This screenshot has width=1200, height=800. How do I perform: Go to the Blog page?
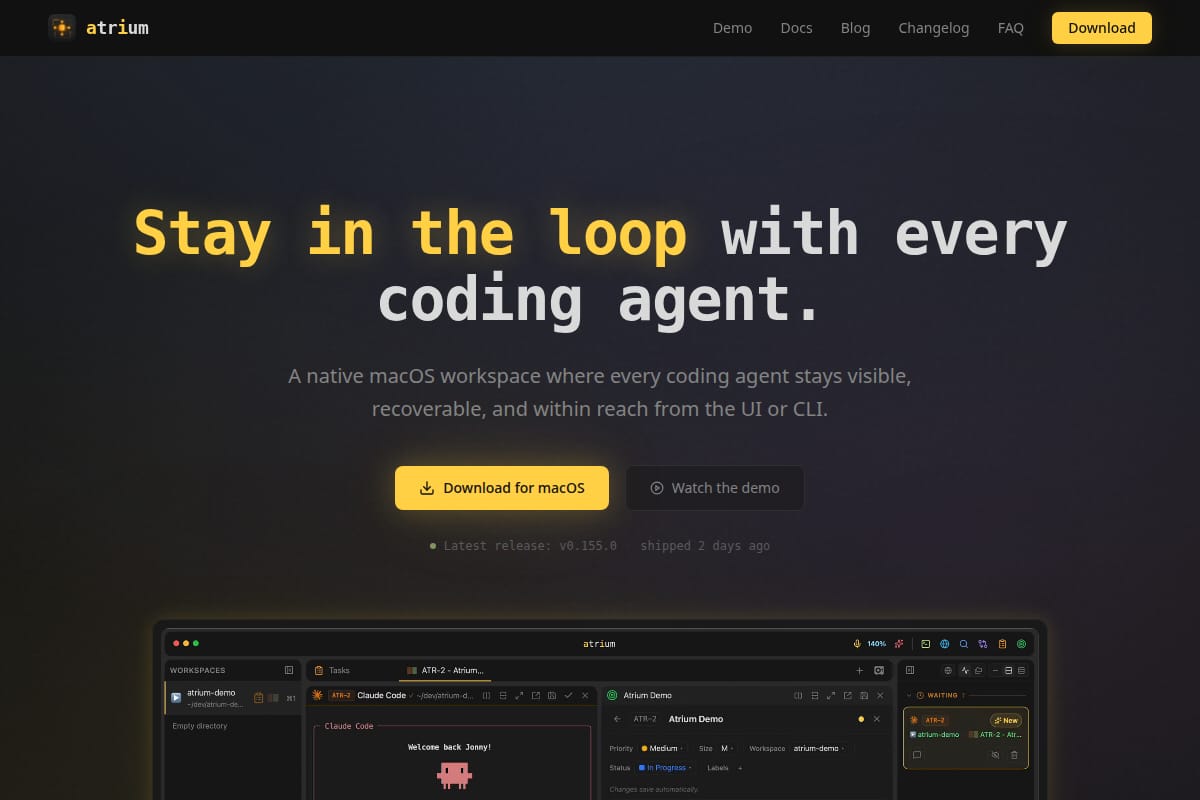855,28
